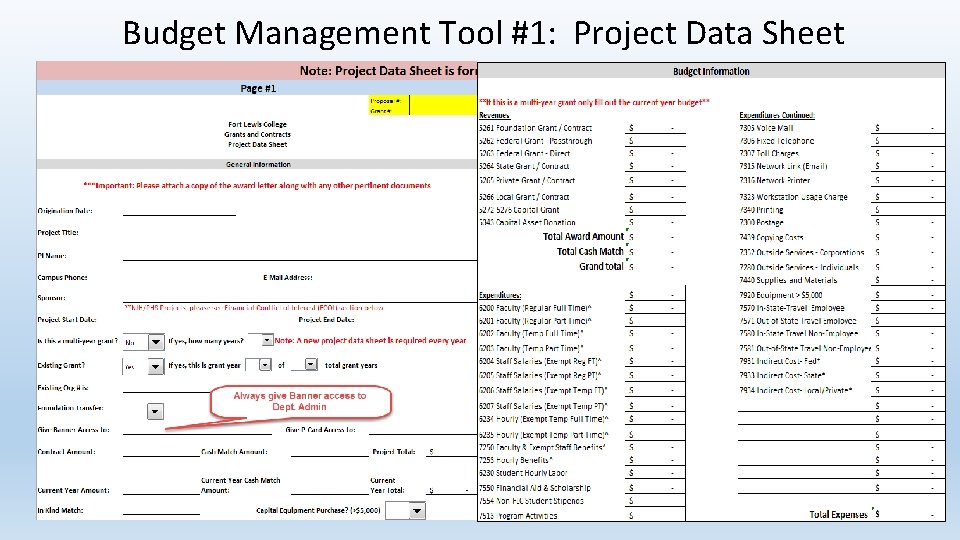Click the 'new project data sheet required' note
The image size is (960, 540).
point(370,340)
